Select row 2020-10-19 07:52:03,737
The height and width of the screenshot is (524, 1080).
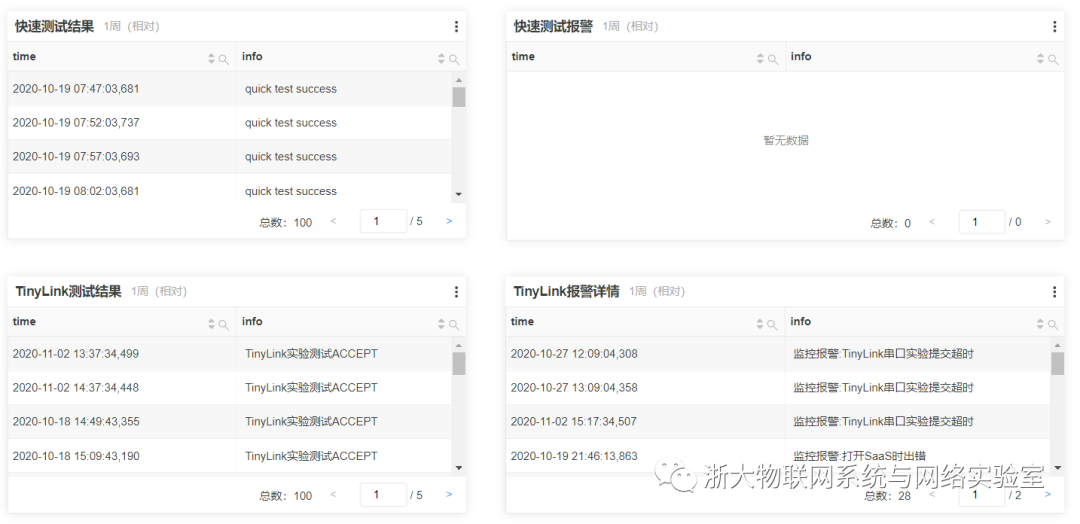(x=229, y=123)
